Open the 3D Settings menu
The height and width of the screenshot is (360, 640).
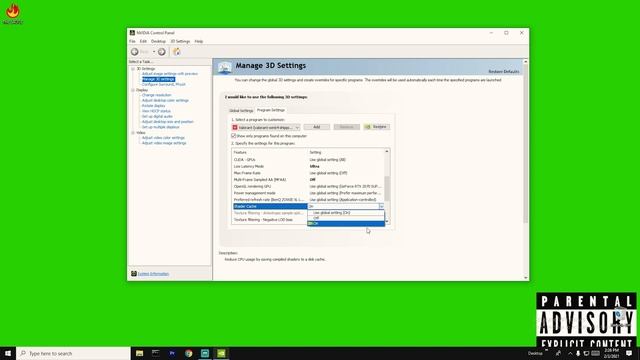180,42
